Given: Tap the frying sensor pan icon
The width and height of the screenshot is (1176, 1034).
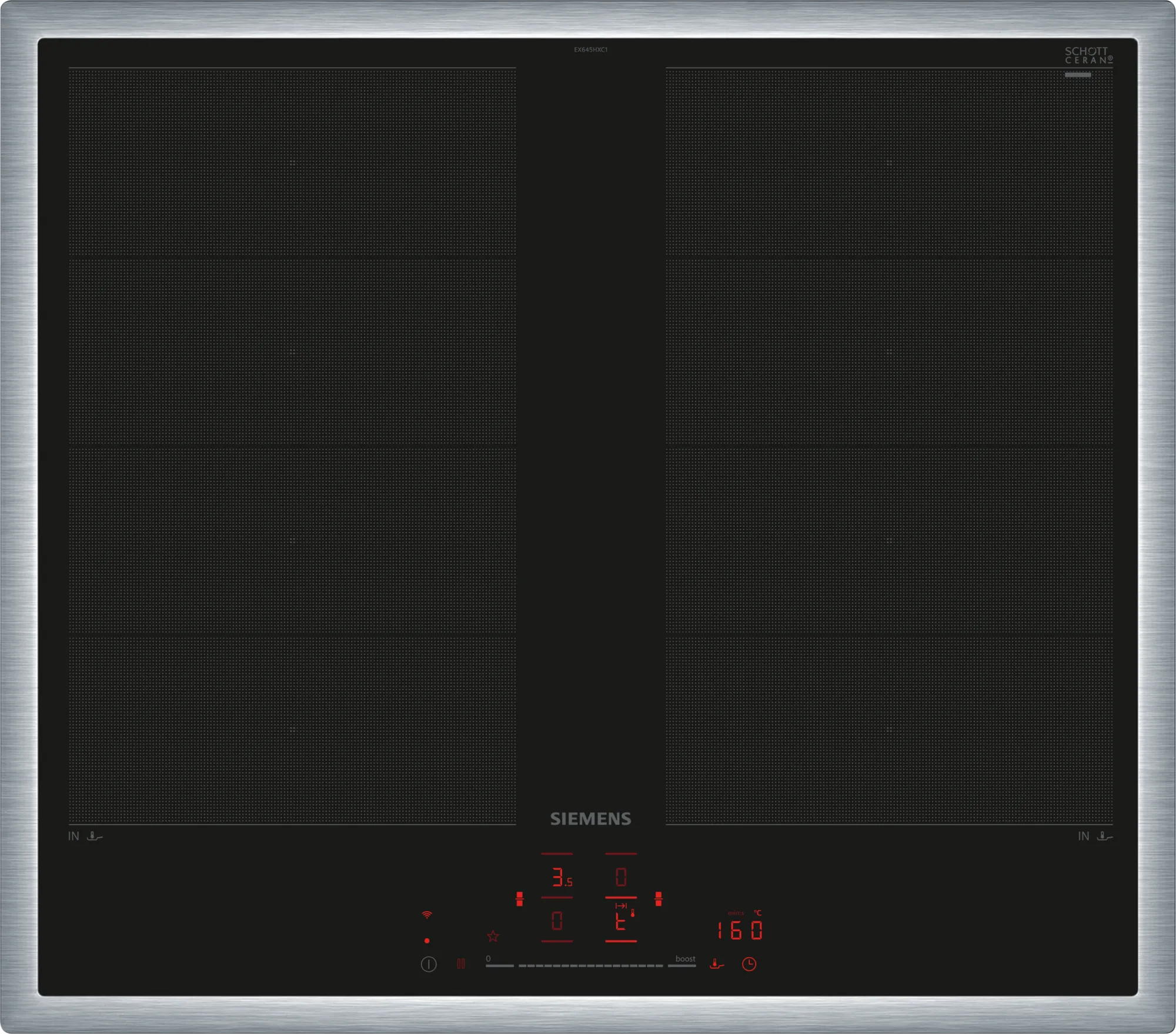Looking at the screenshot, I should (716, 964).
